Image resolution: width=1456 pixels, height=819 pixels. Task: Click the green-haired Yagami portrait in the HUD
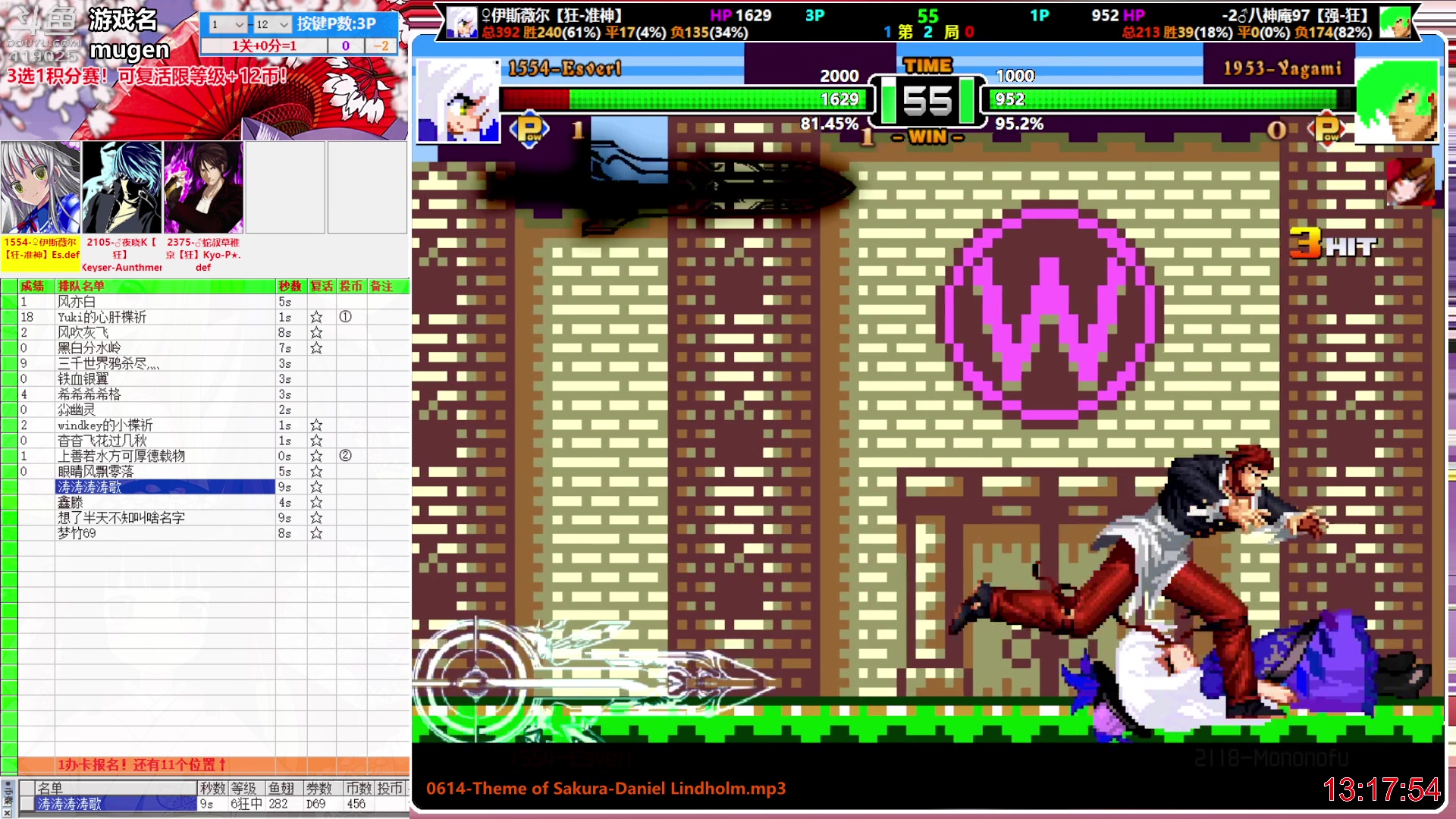click(x=1396, y=101)
